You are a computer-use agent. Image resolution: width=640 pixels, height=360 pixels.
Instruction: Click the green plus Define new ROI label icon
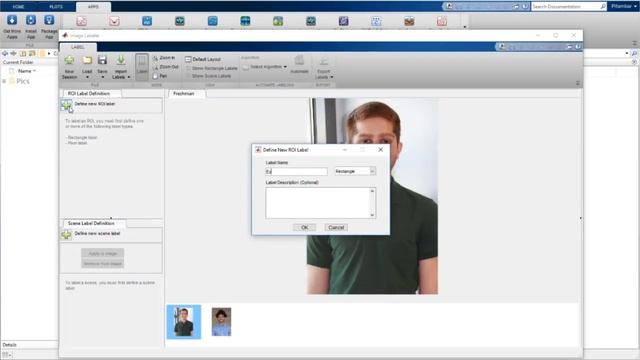(67, 105)
